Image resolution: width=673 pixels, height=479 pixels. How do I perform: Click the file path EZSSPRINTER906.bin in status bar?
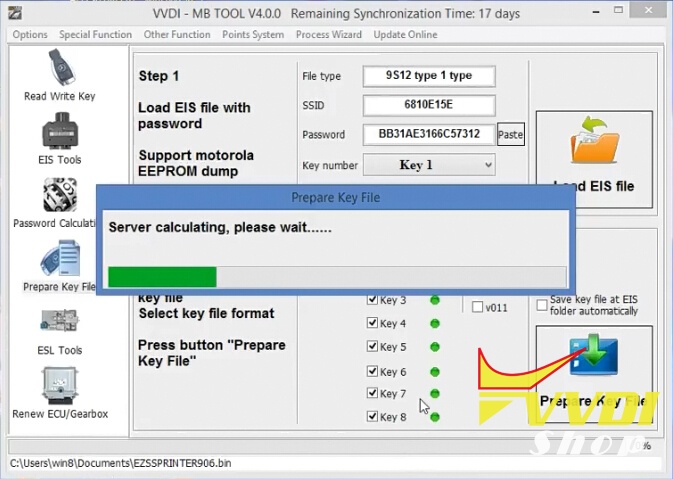[x=121, y=464]
